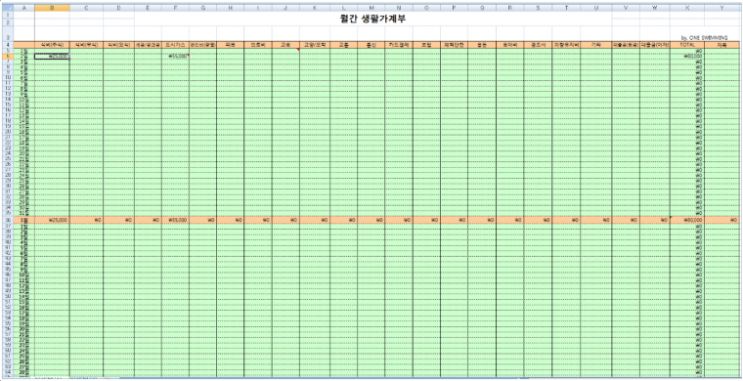The image size is (743, 381).
Task: Click the title 월간 생활가계부
Action: 373,19
